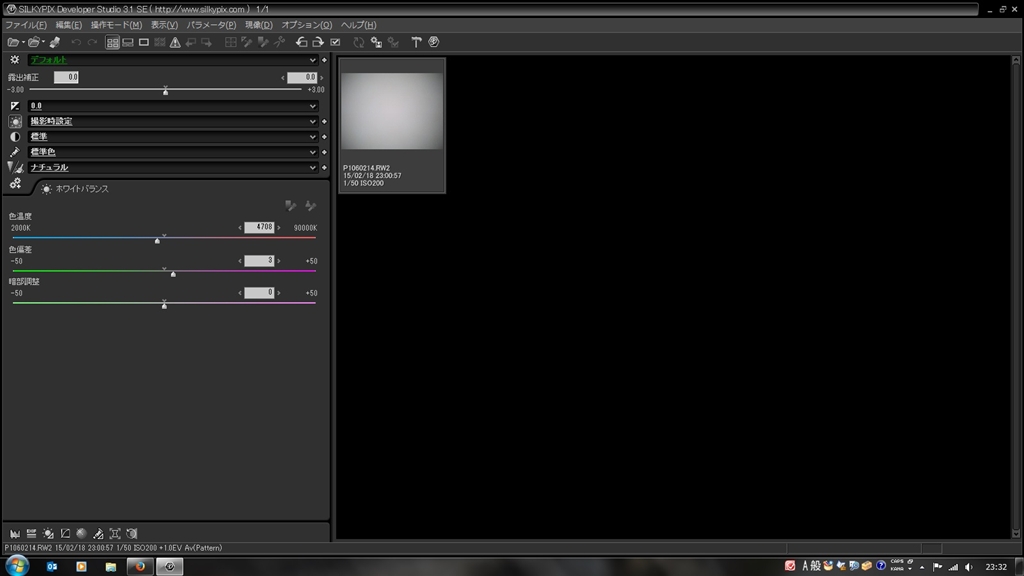Image resolution: width=1024 pixels, height=576 pixels.
Task: Open 編集(E) menu
Action: [69, 25]
